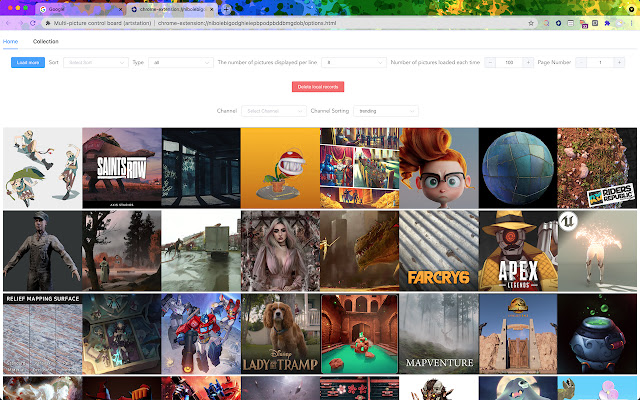Open the Select Sort dropdown
The height and width of the screenshot is (400, 640).
point(96,62)
